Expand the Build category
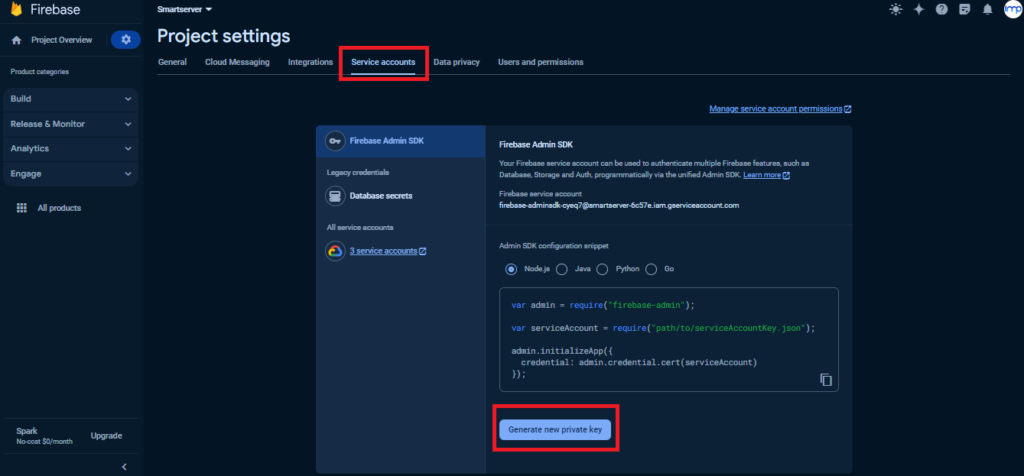Viewport: 1024px width, 476px height. tap(71, 99)
